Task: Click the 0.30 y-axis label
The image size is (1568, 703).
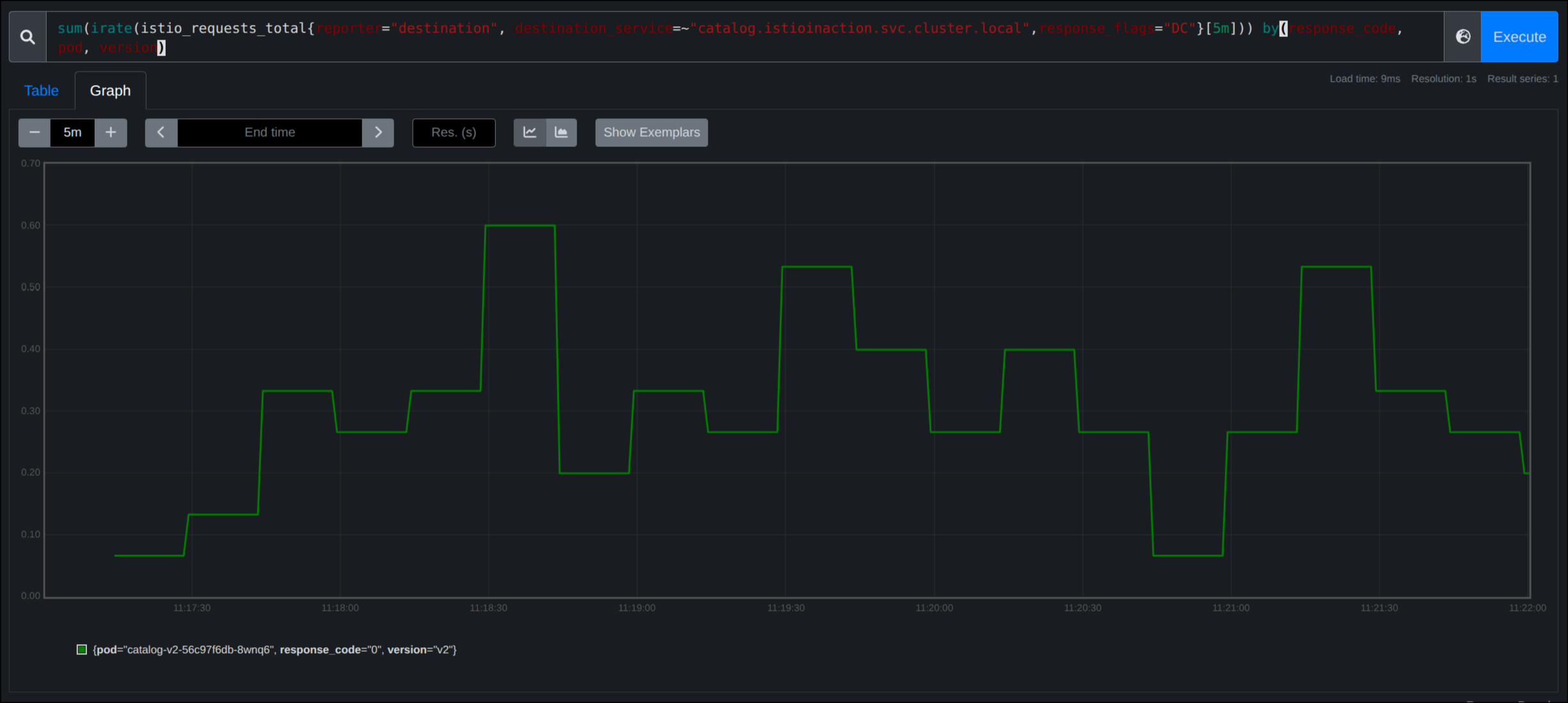Action: pyautogui.click(x=31, y=411)
